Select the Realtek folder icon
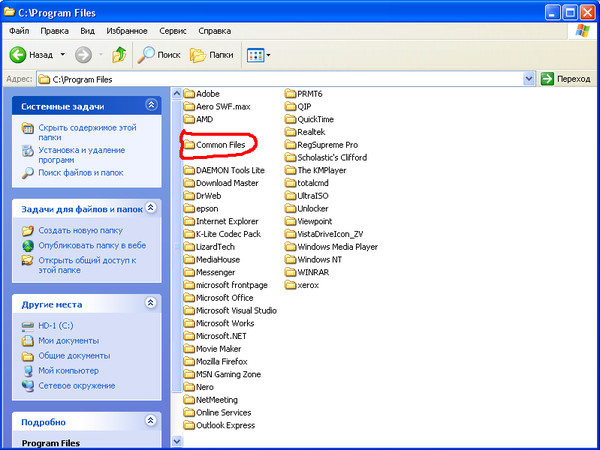Viewport: 600px width, 450px height. click(x=291, y=132)
